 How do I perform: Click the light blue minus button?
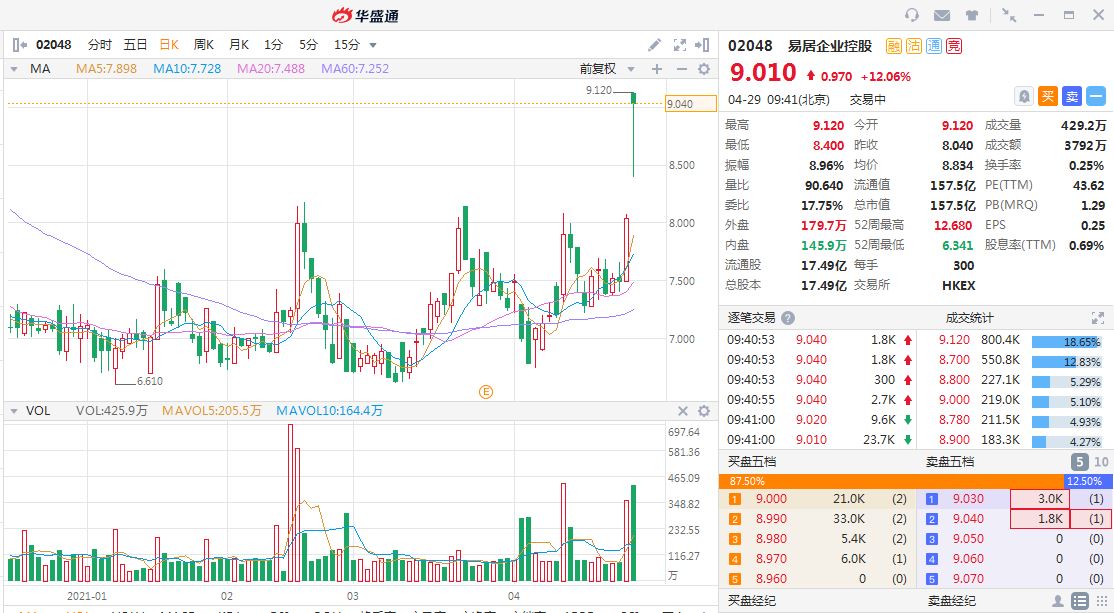tap(1096, 96)
